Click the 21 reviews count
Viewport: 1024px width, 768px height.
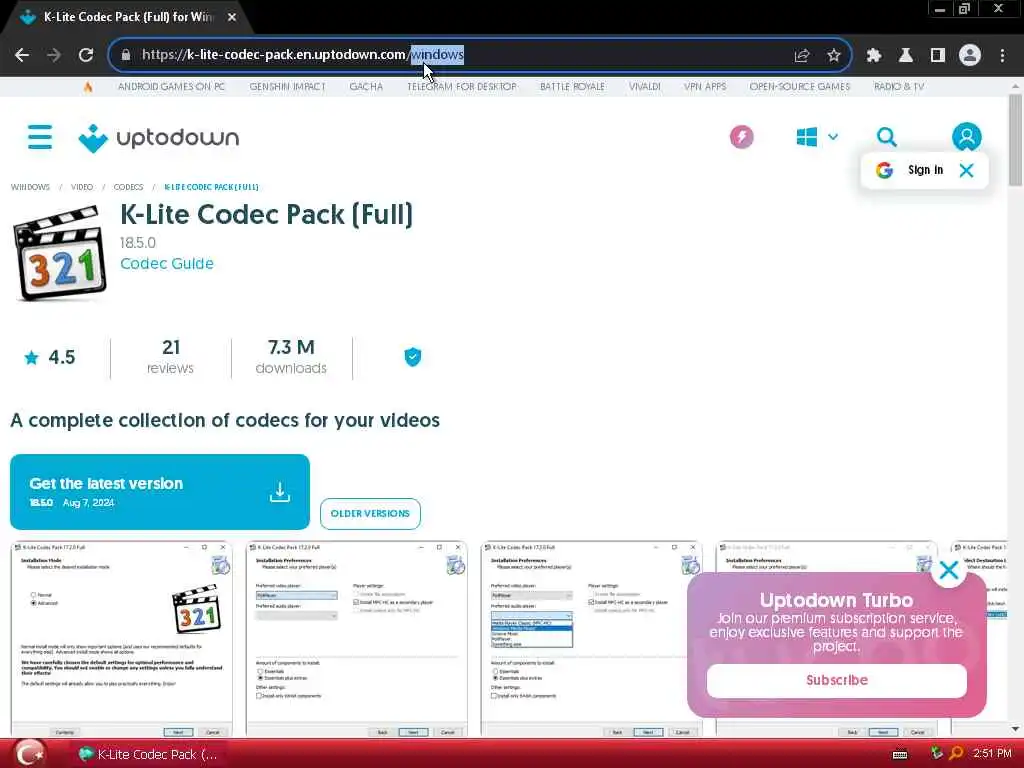pyautogui.click(x=170, y=357)
